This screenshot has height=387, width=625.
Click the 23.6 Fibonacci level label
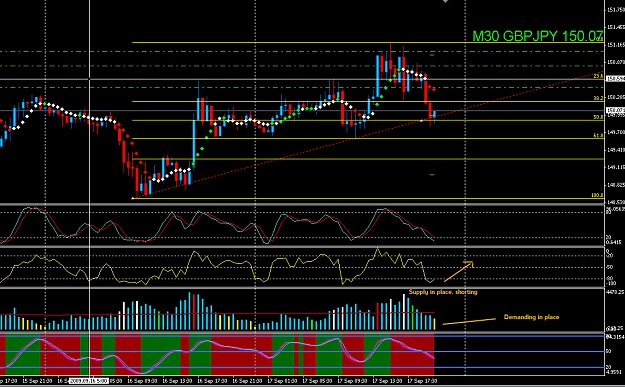[598, 76]
